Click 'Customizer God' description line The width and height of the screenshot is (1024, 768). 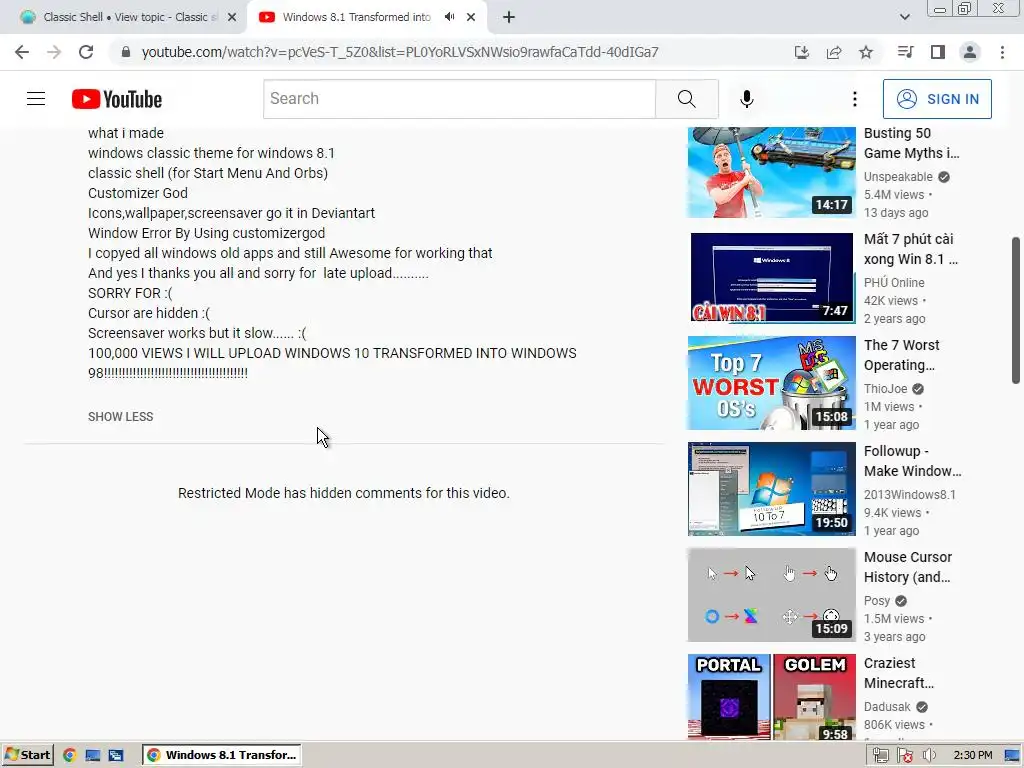coord(138,193)
